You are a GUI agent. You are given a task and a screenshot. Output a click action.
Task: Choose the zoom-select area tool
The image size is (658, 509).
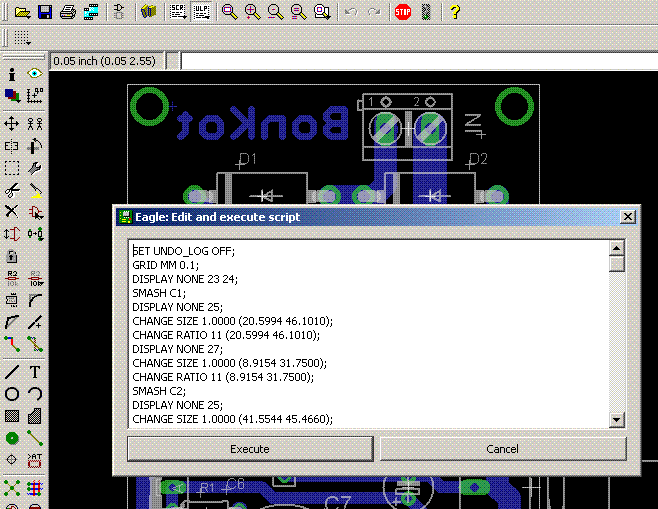pyautogui.click(x=322, y=12)
